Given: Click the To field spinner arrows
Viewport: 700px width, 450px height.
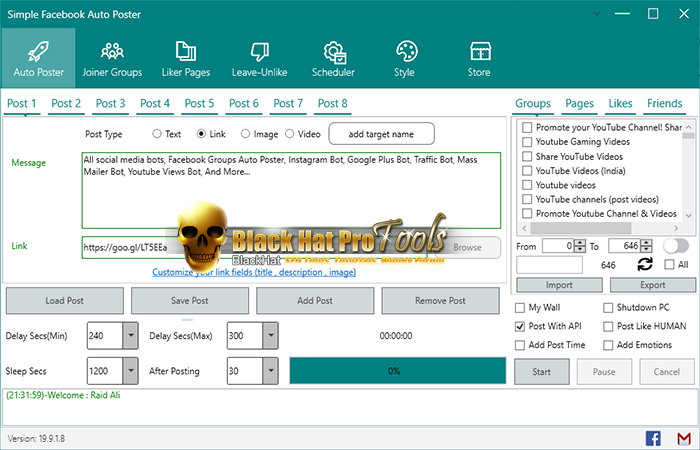Looking at the screenshot, I should click(x=646, y=246).
